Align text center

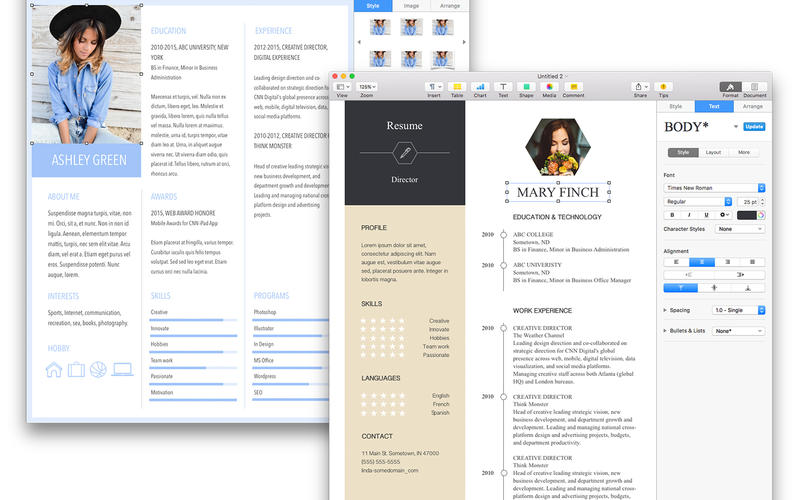(702, 262)
